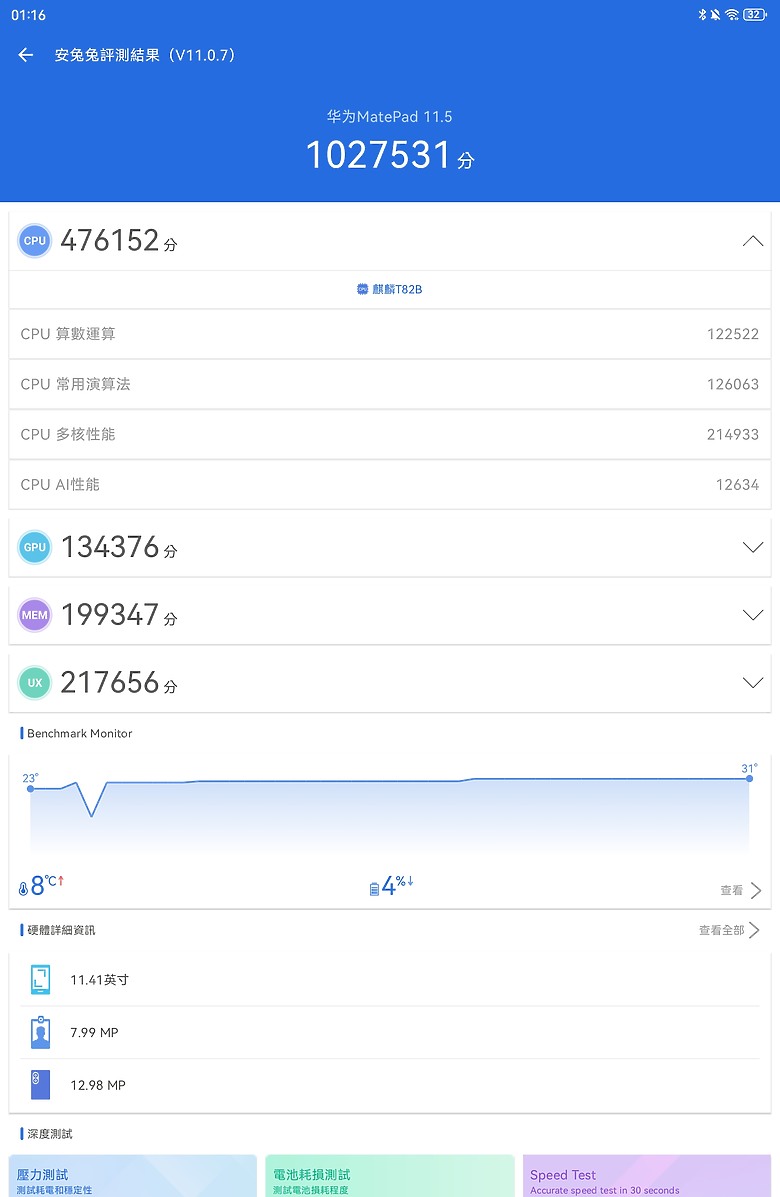The height and width of the screenshot is (1197, 780).
Task: Tap the battery drop icon
Action: (374, 889)
